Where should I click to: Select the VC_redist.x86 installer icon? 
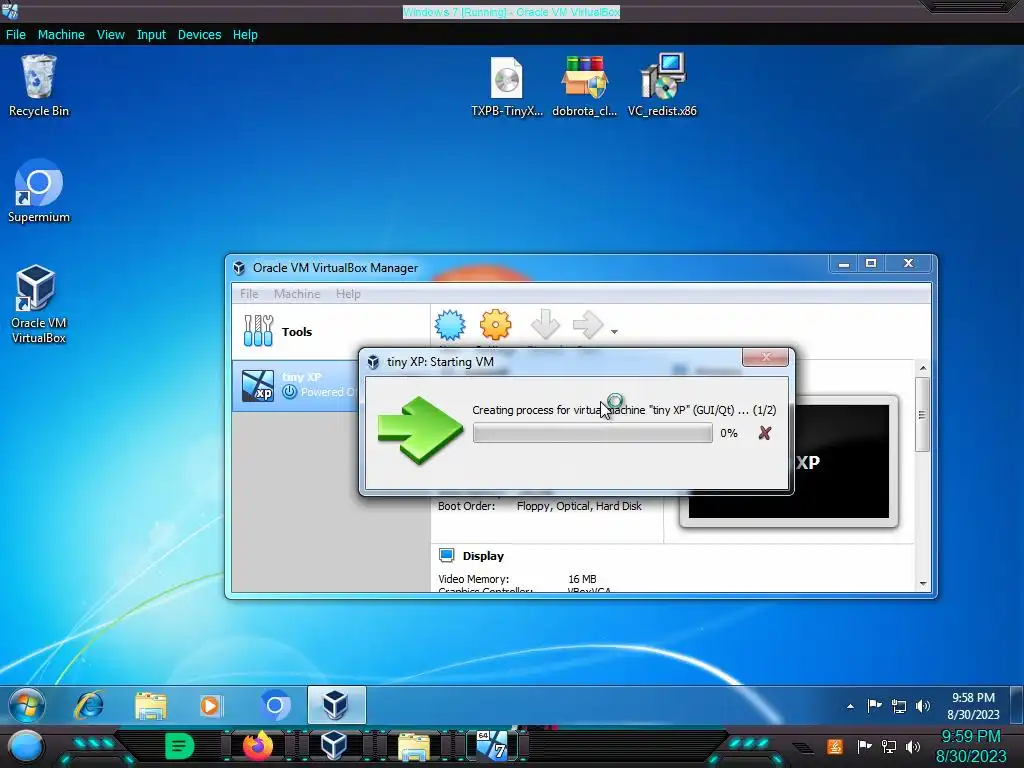(x=662, y=86)
